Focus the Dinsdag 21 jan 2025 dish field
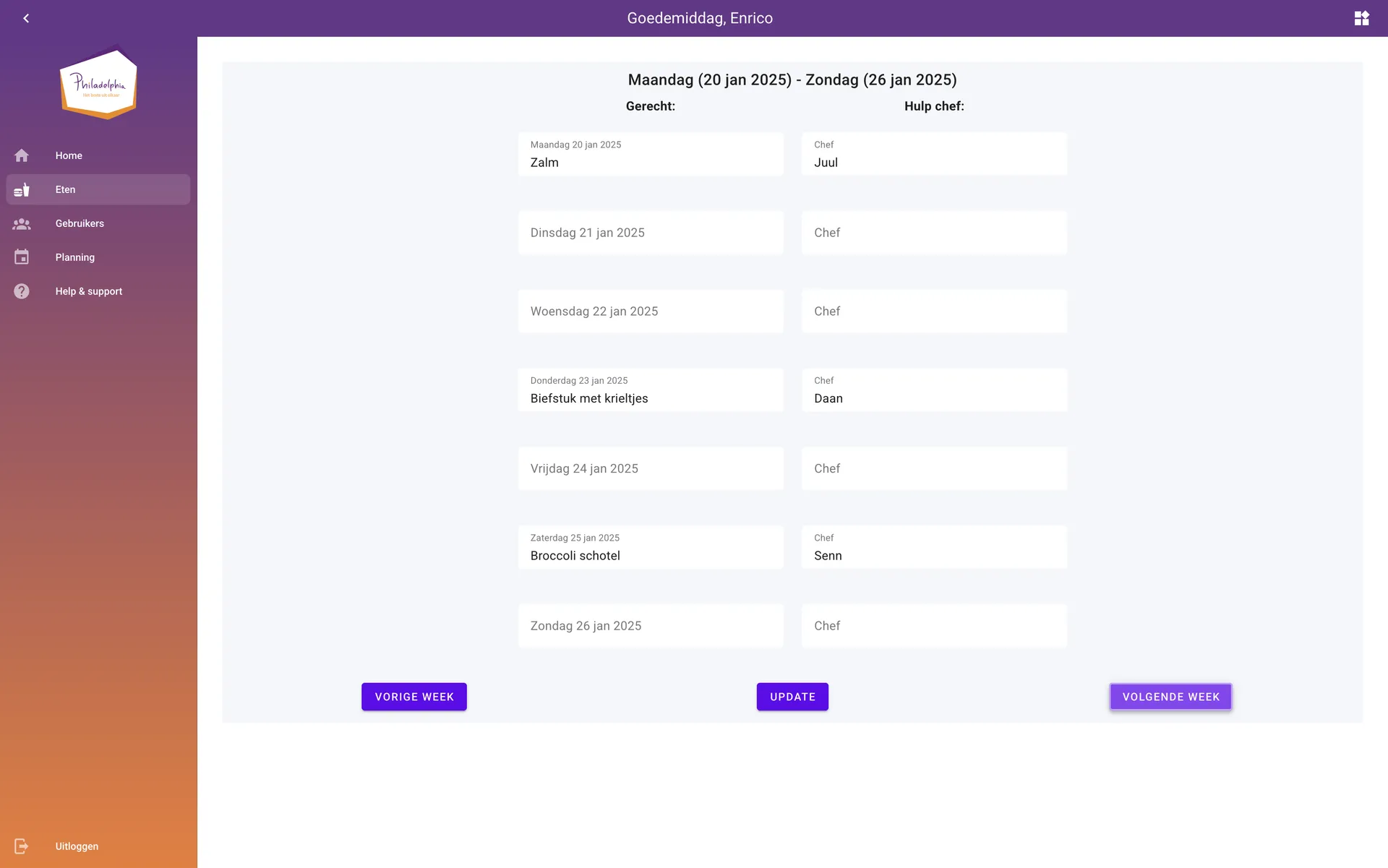 [x=651, y=233]
